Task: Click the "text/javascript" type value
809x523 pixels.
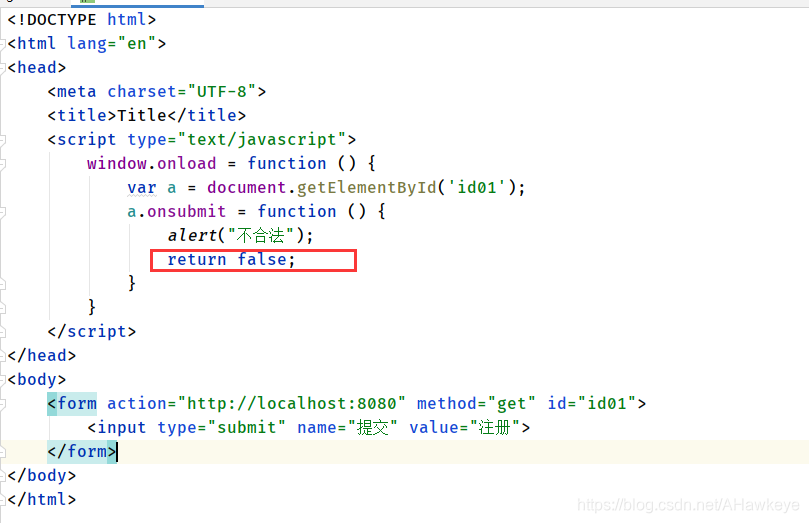Action: tap(262, 139)
